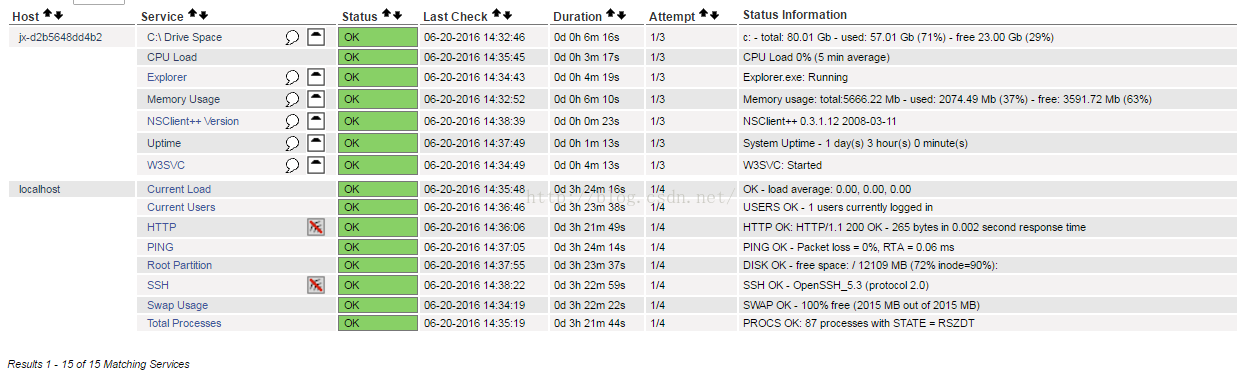Click the comment bubble for Memory Usage

[293, 99]
